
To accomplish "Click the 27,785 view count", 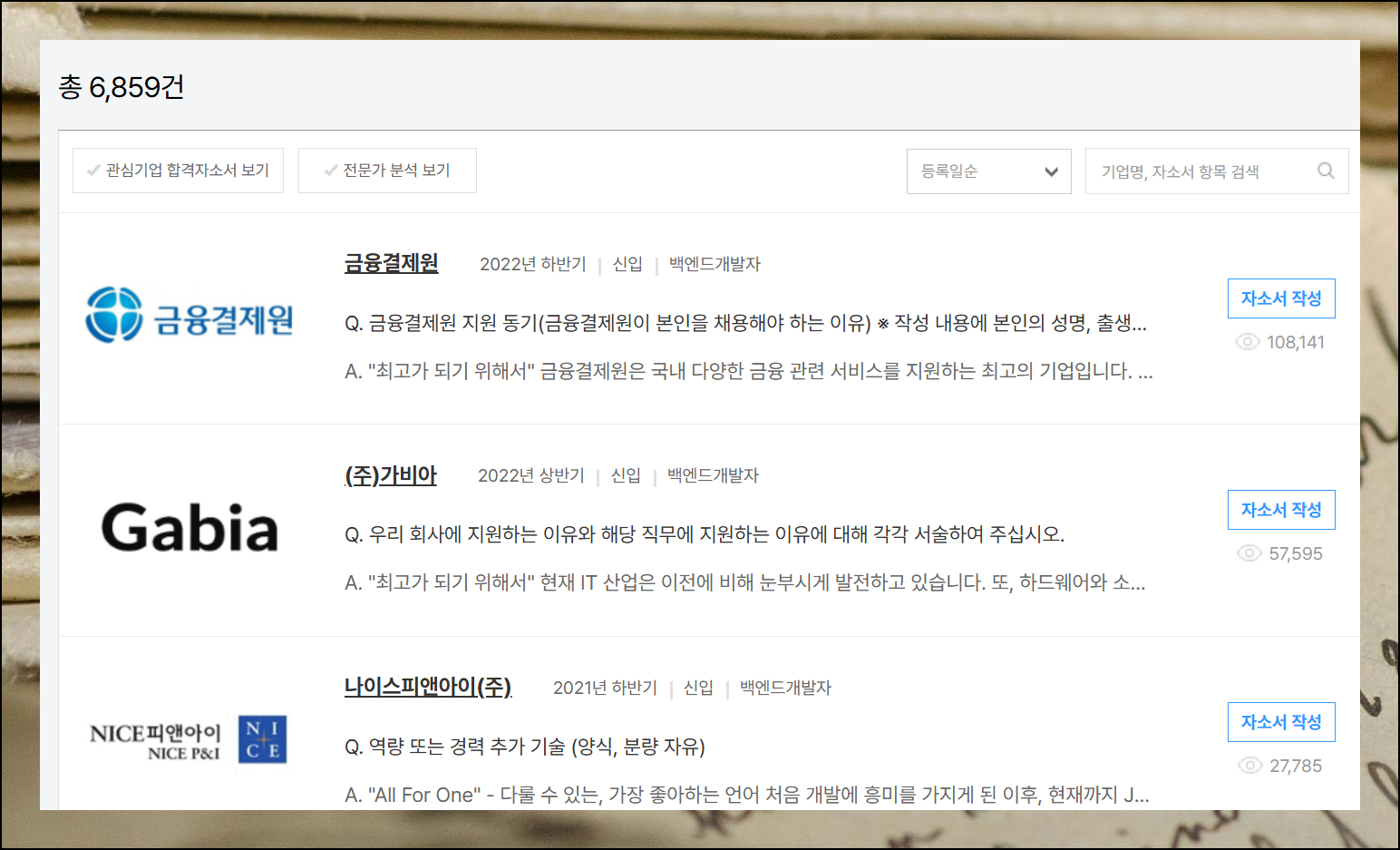I will click(x=1296, y=766).
